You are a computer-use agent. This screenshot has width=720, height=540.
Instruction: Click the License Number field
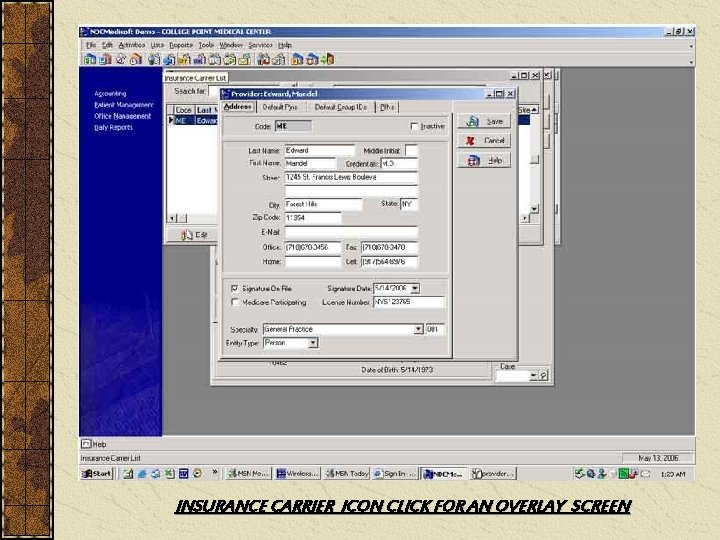(409, 302)
